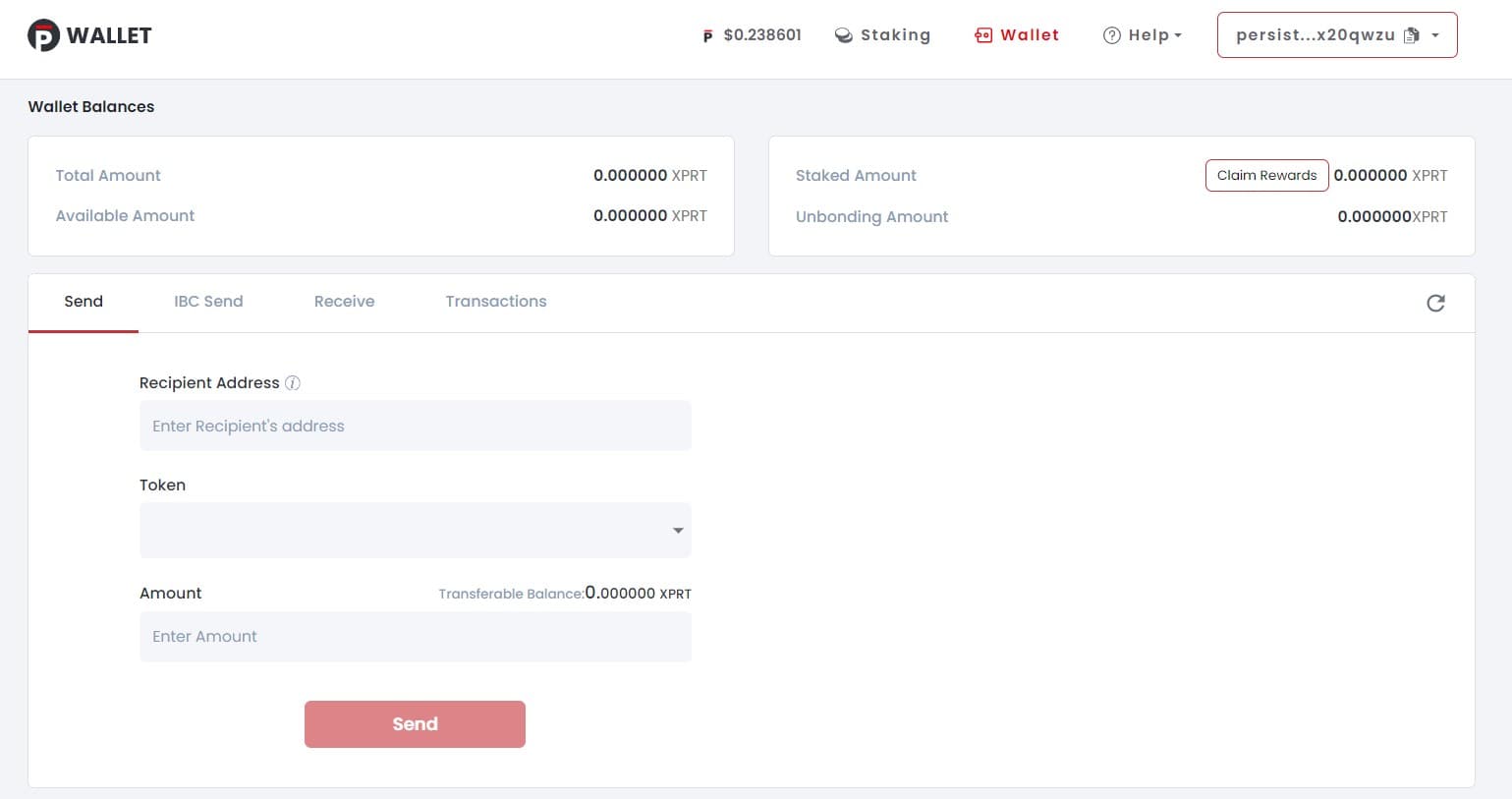Image resolution: width=1512 pixels, height=799 pixels.
Task: Click the Wallet icon in navigation
Action: point(983,35)
